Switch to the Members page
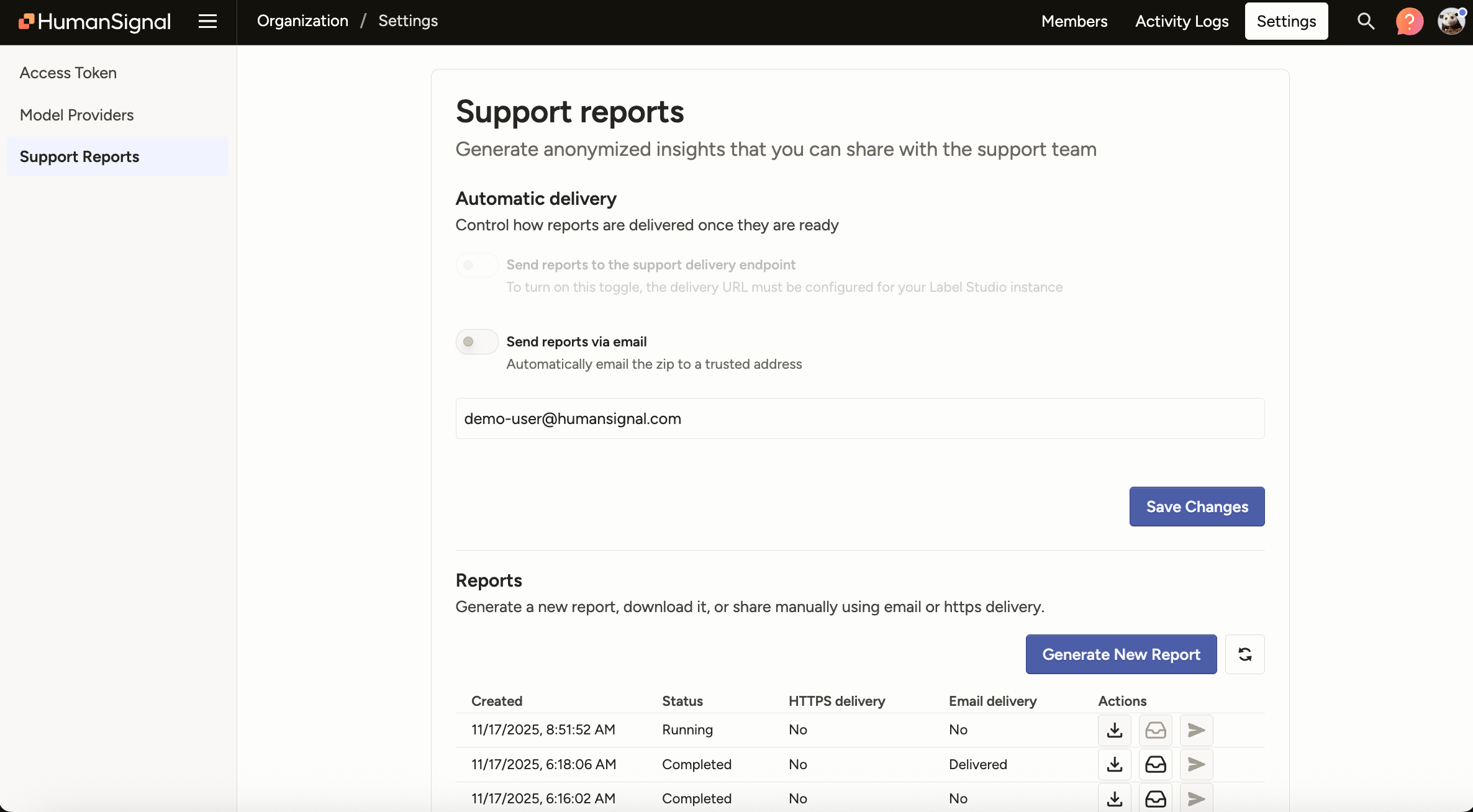The width and height of the screenshot is (1473, 812). point(1074,20)
